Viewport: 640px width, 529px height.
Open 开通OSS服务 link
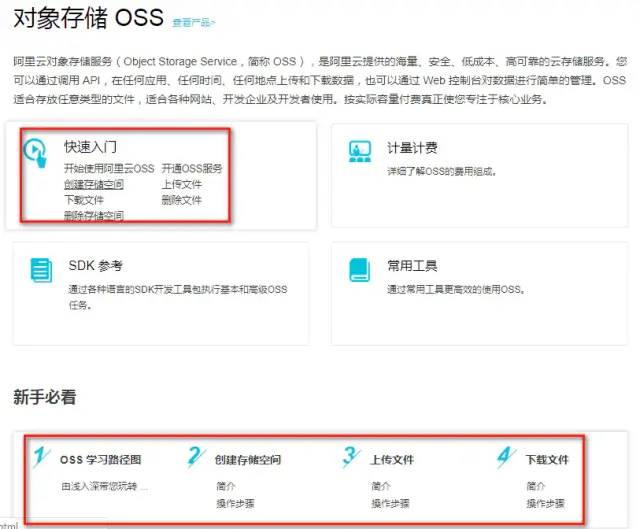point(192,169)
